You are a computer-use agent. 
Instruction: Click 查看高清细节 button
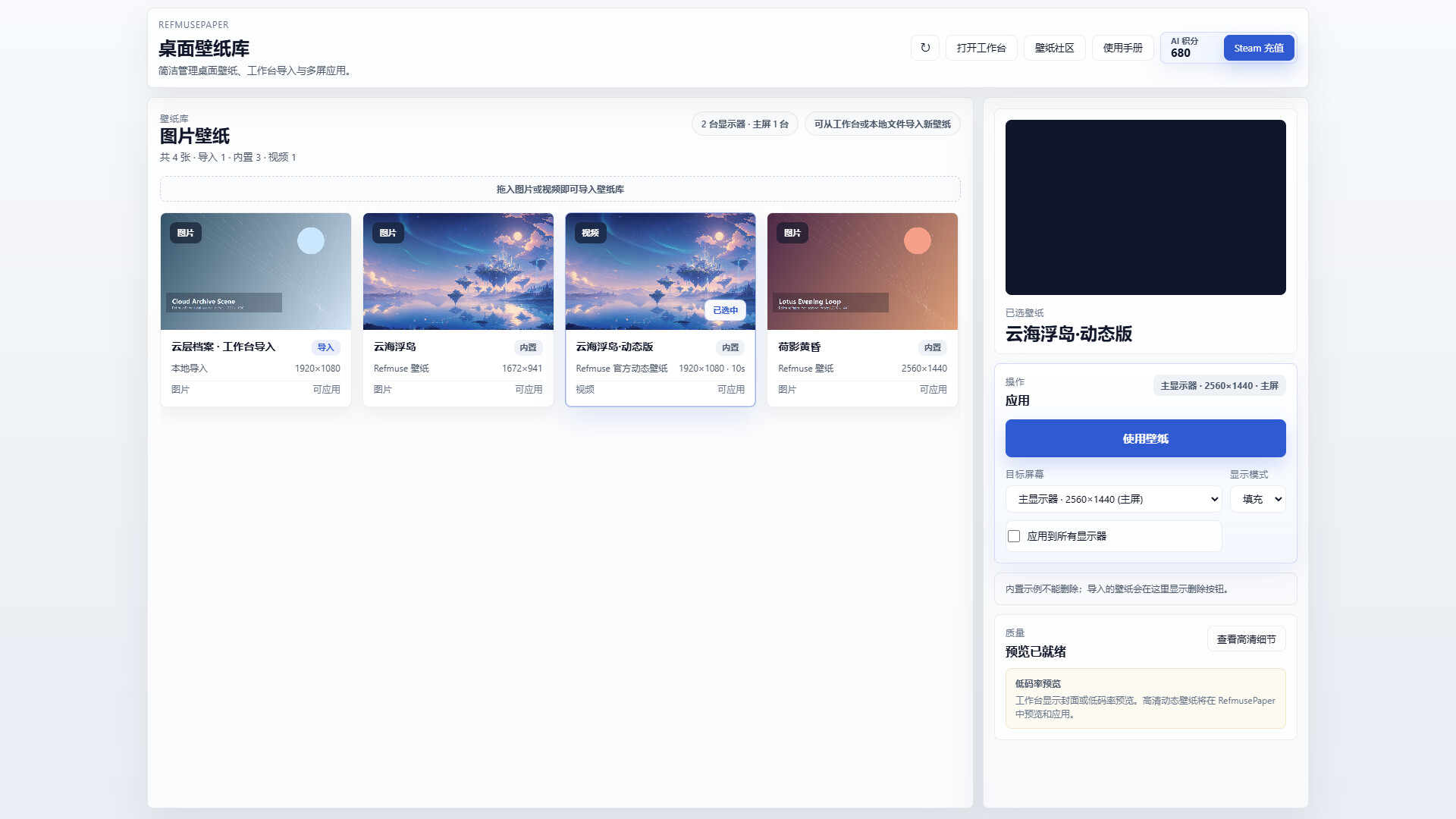click(1246, 639)
